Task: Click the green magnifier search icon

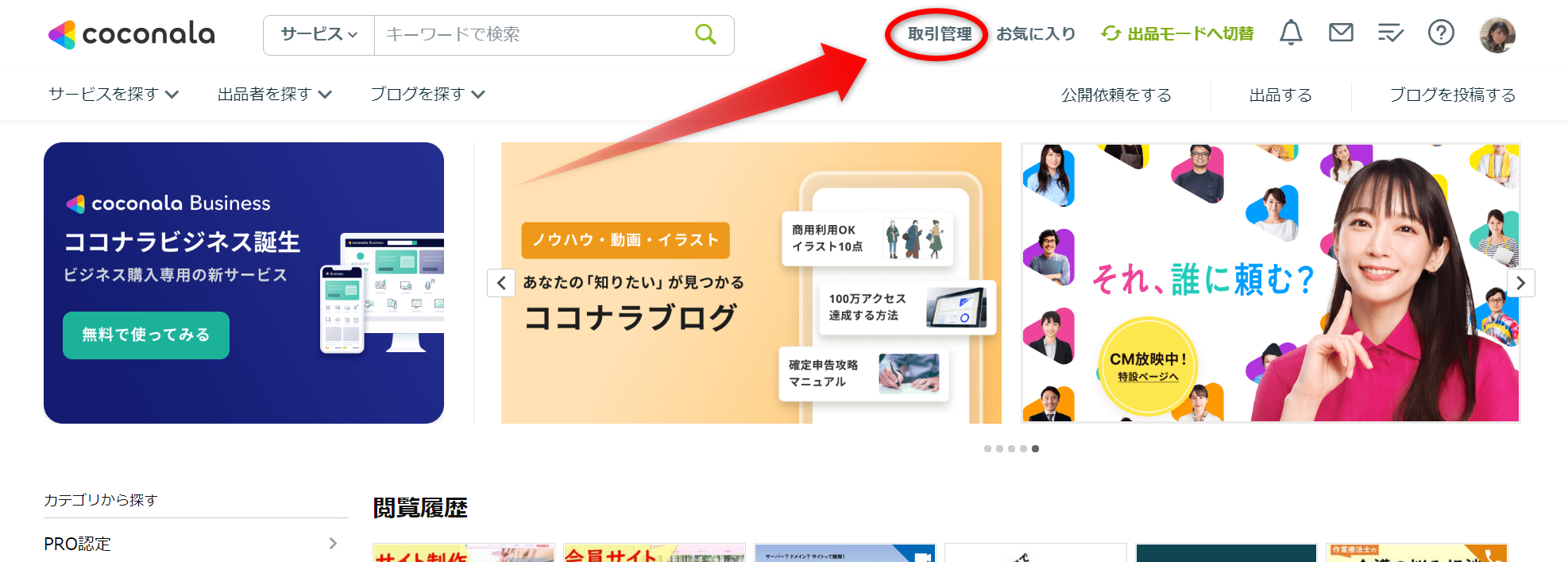Action: [x=705, y=34]
